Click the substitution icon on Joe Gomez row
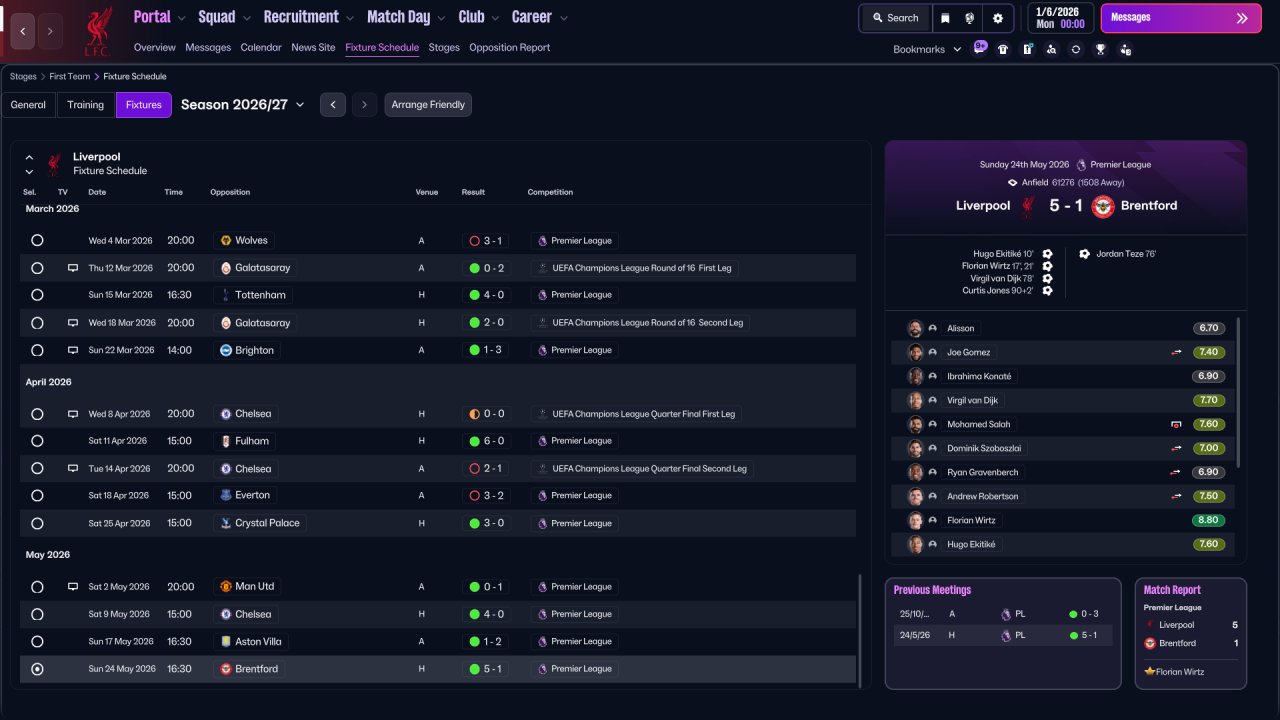The width and height of the screenshot is (1280, 720). click(x=1177, y=352)
